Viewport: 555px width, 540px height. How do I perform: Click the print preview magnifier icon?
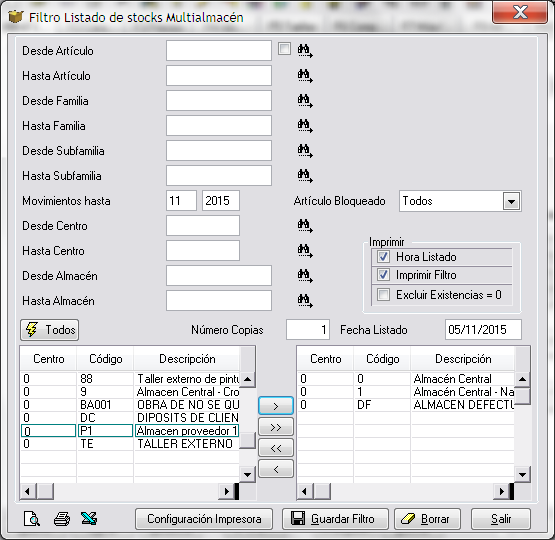32,519
